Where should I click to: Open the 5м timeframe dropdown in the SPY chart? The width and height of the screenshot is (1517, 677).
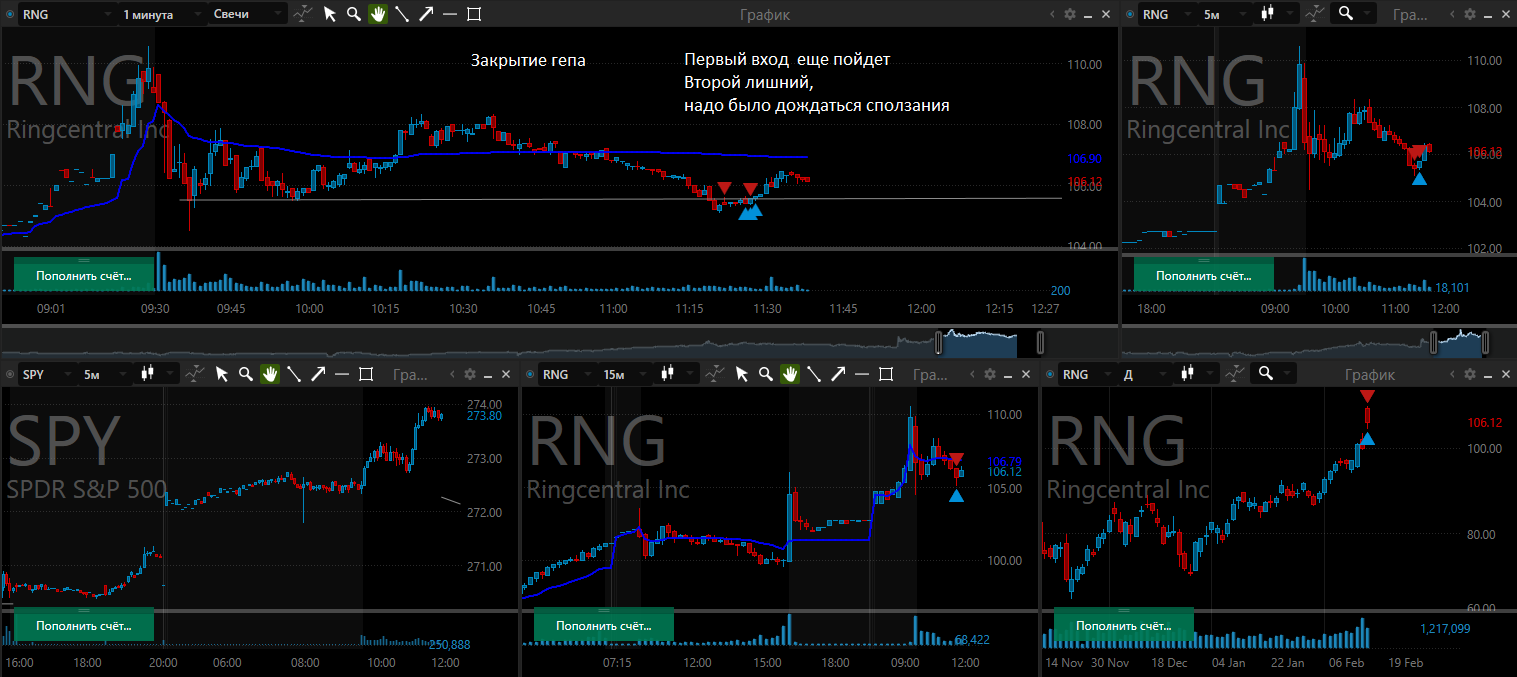pyautogui.click(x=104, y=374)
